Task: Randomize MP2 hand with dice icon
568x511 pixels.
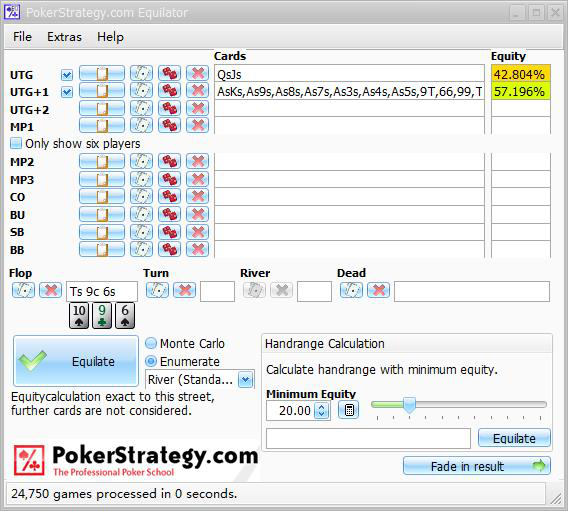Action: click(170, 161)
